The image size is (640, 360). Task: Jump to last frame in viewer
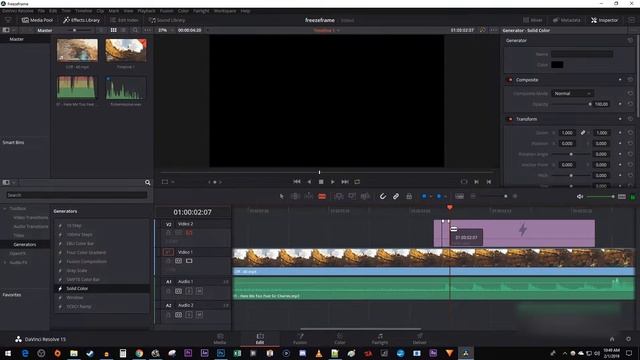[x=345, y=182]
